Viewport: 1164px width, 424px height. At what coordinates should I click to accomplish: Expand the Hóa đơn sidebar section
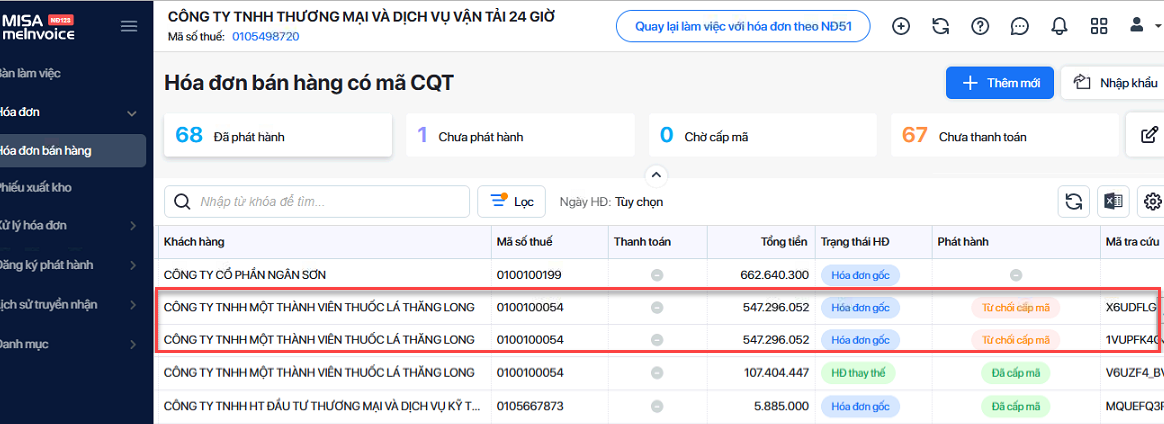[132, 114]
